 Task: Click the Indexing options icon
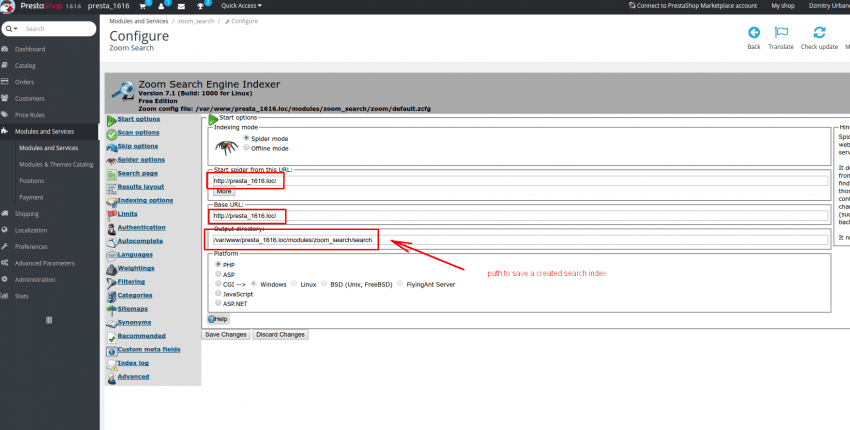click(x=112, y=202)
